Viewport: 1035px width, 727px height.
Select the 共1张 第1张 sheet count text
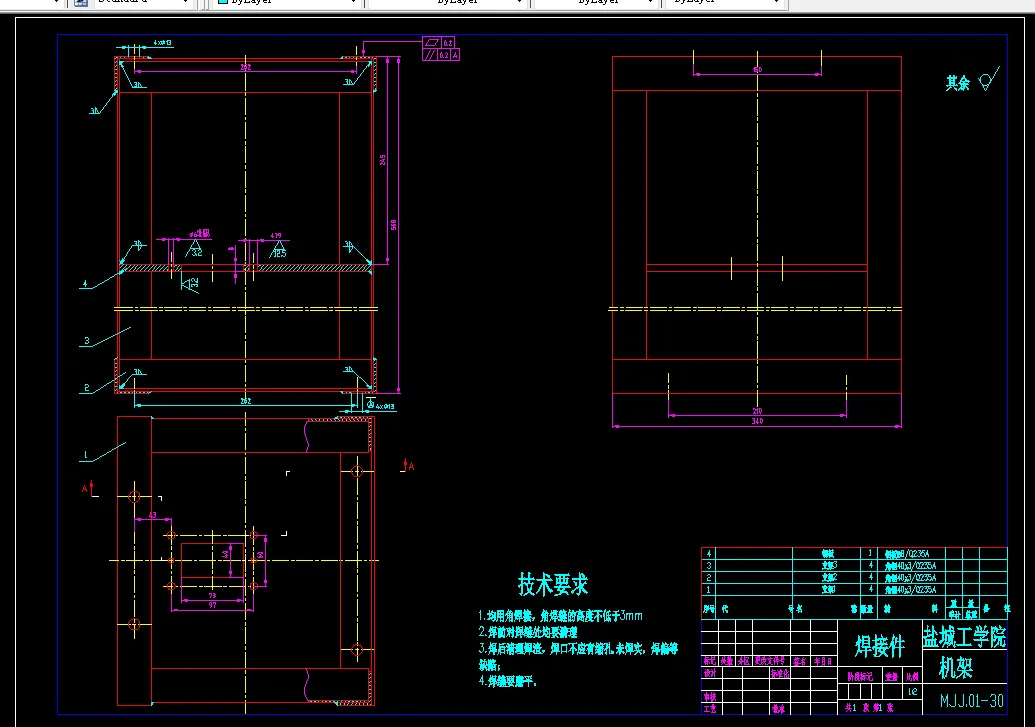pos(869,708)
